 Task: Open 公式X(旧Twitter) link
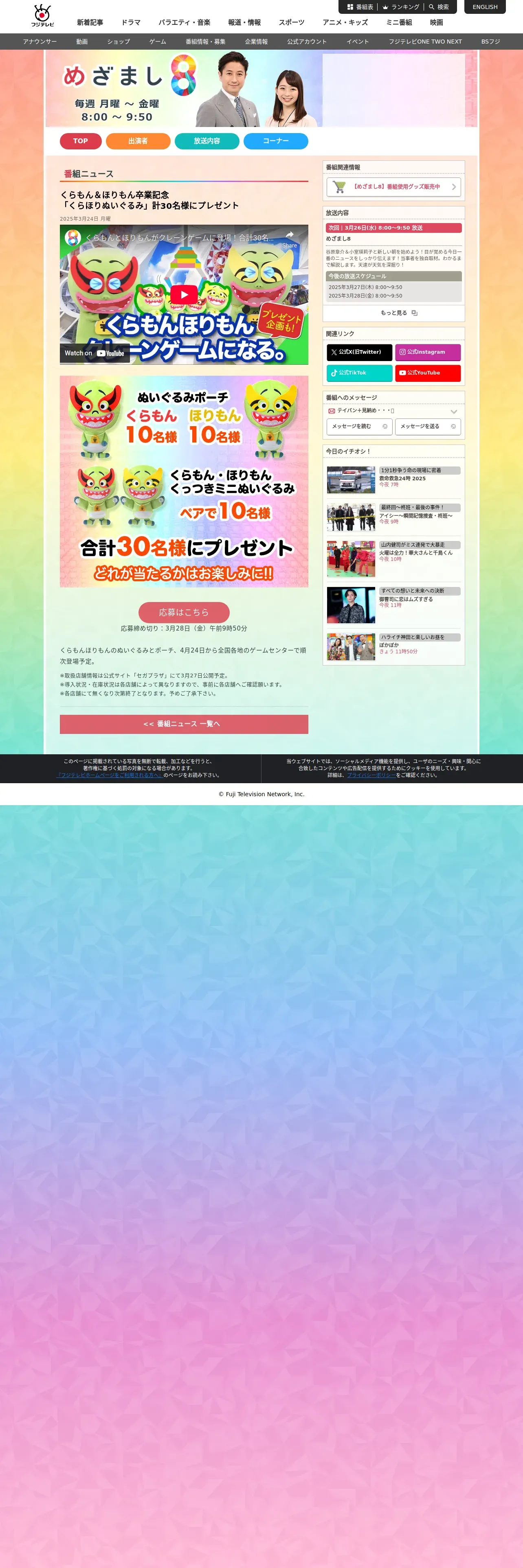(359, 353)
